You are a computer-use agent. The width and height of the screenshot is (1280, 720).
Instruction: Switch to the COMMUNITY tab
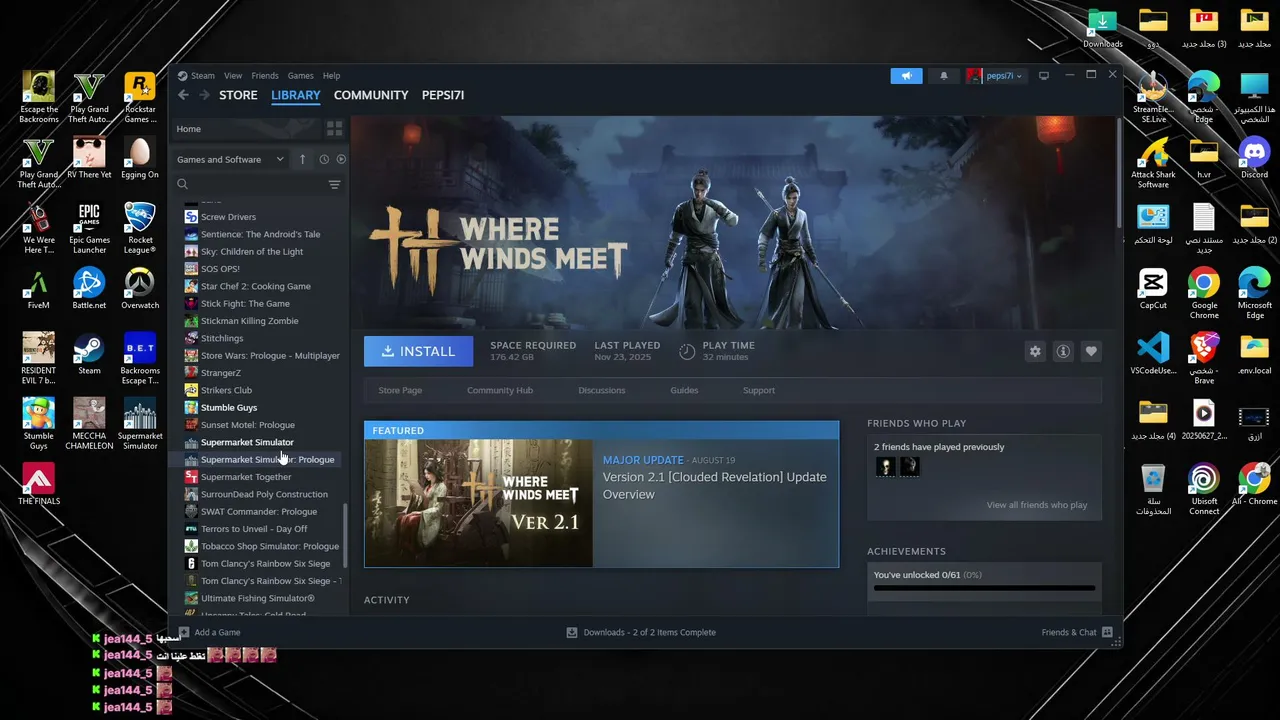tap(371, 95)
